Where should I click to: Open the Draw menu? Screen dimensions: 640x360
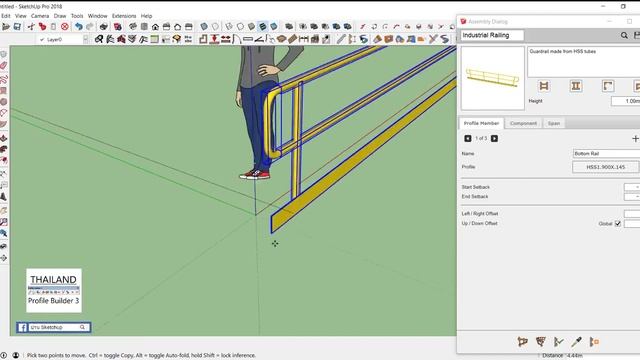pyautogui.click(x=60, y=16)
